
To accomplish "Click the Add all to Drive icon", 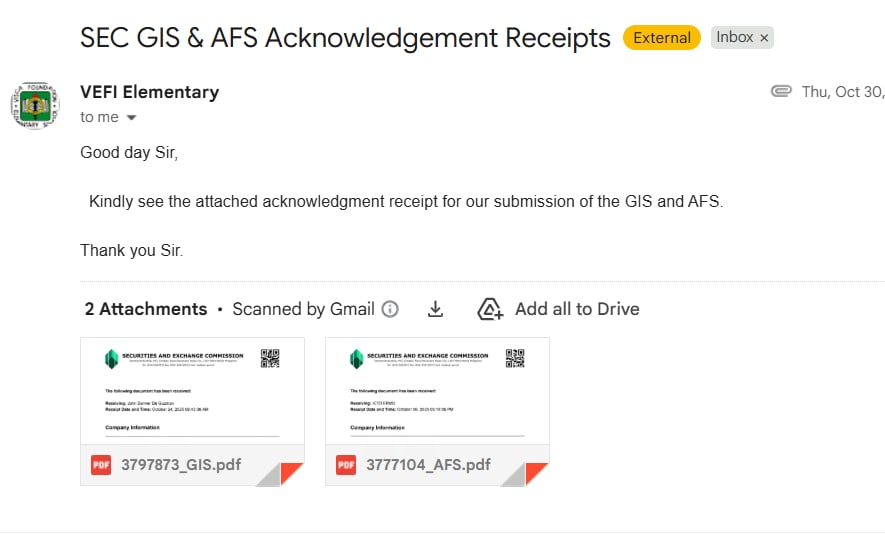I will coord(490,309).
